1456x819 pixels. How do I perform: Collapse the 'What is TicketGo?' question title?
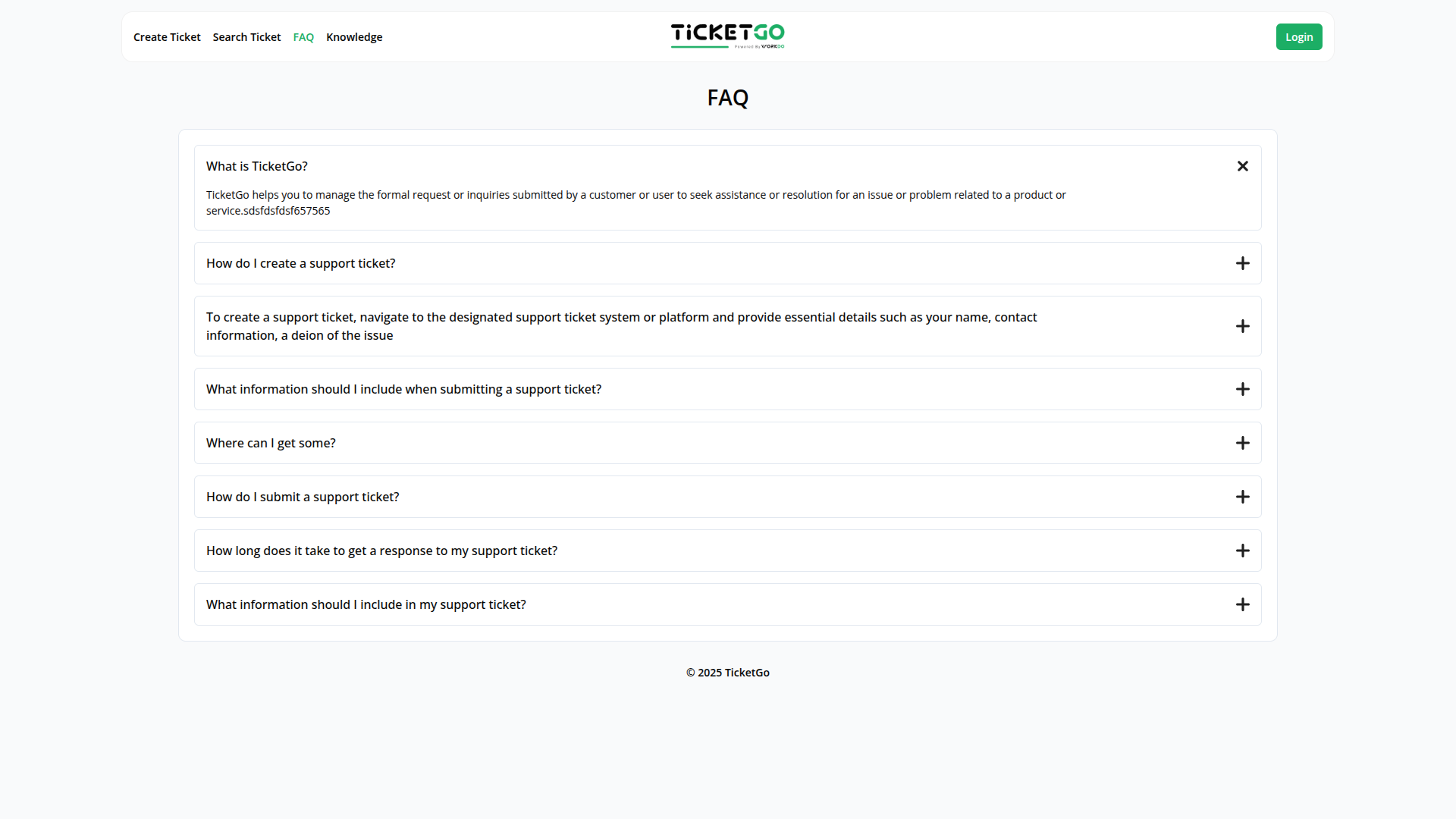click(x=257, y=166)
